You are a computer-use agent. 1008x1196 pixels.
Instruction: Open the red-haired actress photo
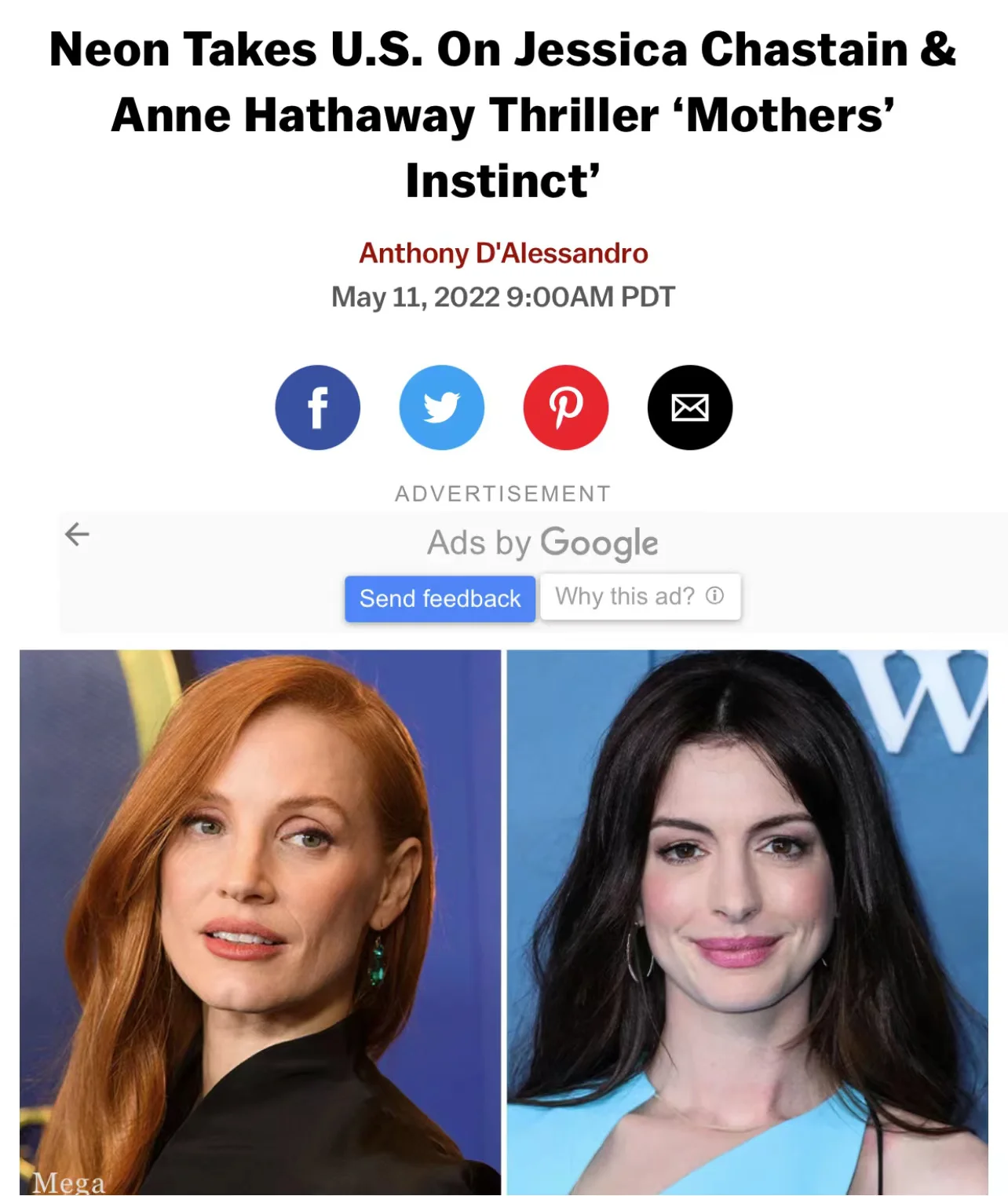(x=260, y=922)
